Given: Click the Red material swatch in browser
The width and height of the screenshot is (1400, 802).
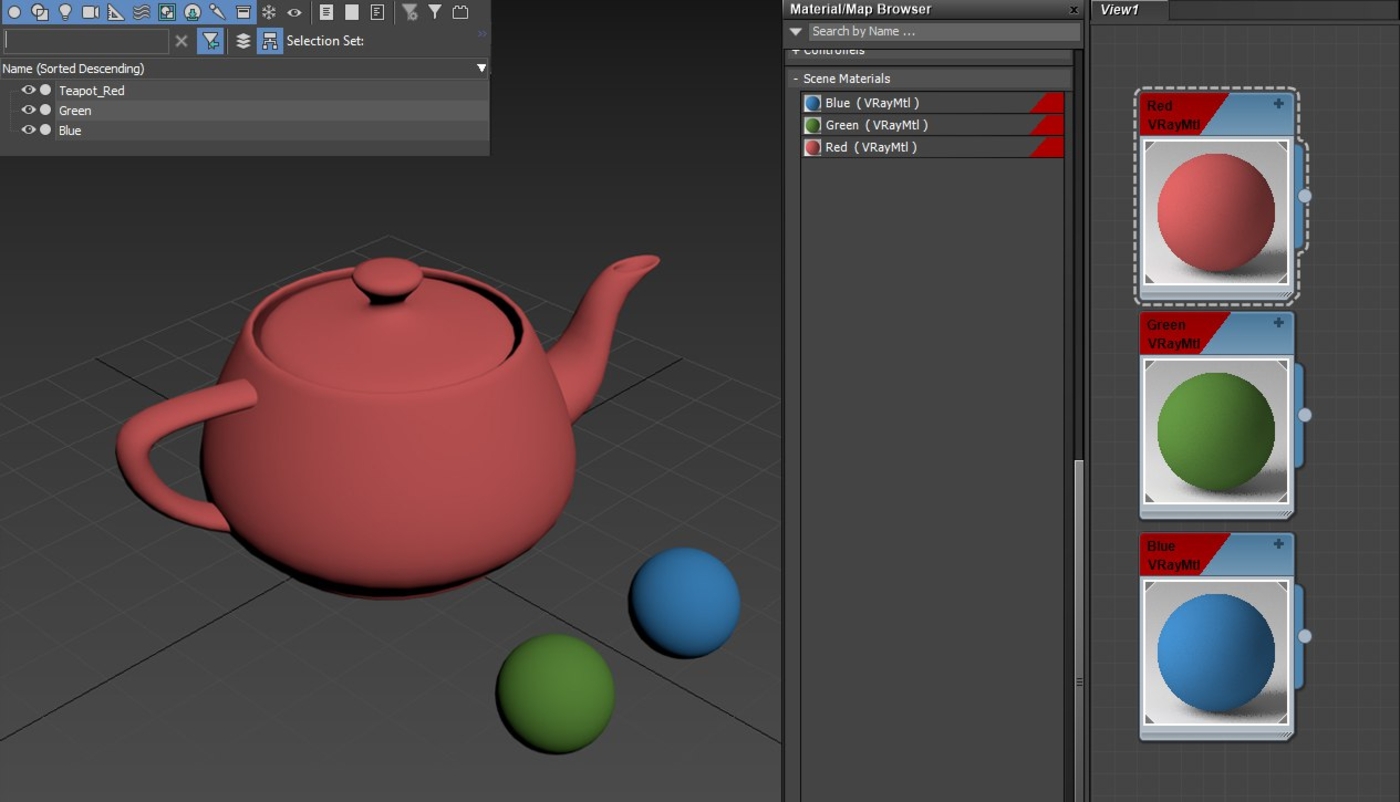Looking at the screenshot, I should pos(813,147).
